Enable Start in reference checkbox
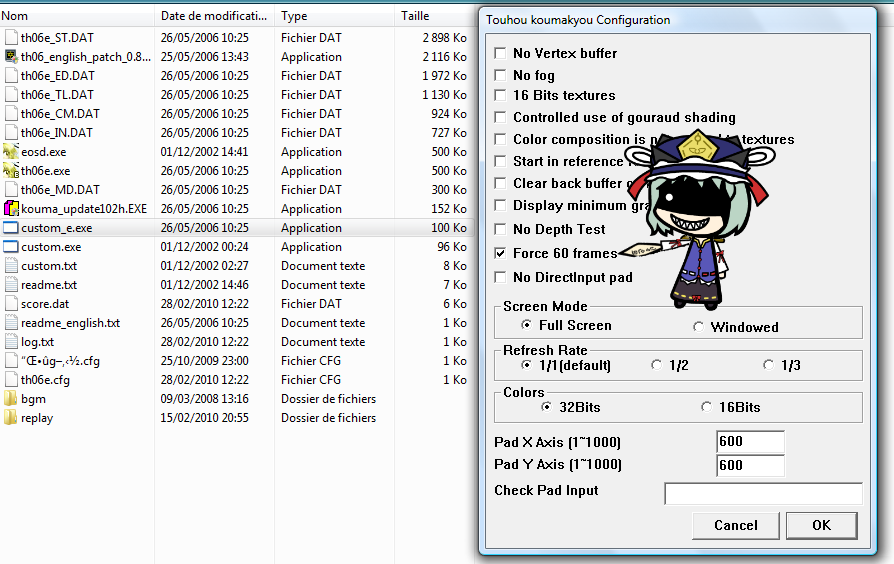Screen dimensions: 894x564 500,161
